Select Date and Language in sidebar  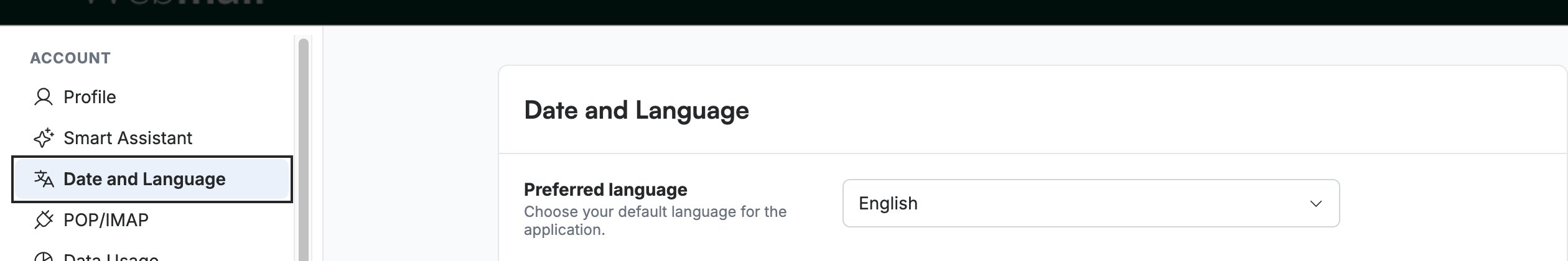coord(152,179)
